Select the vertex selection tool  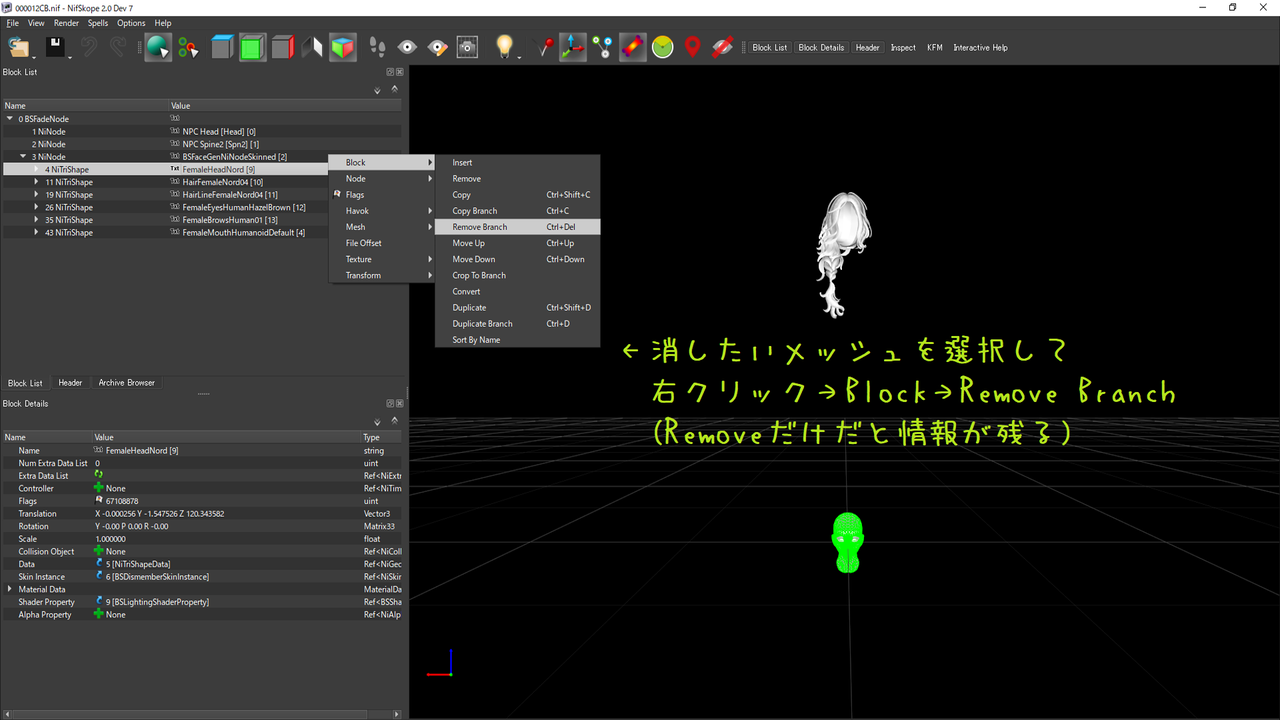click(x=188, y=47)
